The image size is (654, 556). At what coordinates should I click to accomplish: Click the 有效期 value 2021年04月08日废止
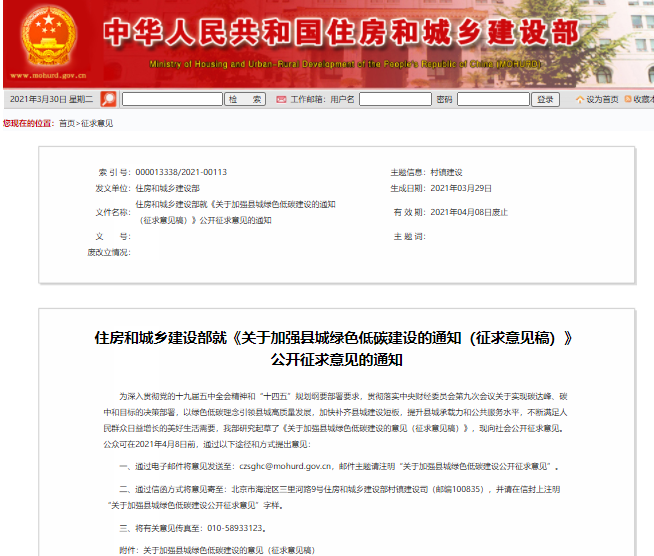pos(469,213)
